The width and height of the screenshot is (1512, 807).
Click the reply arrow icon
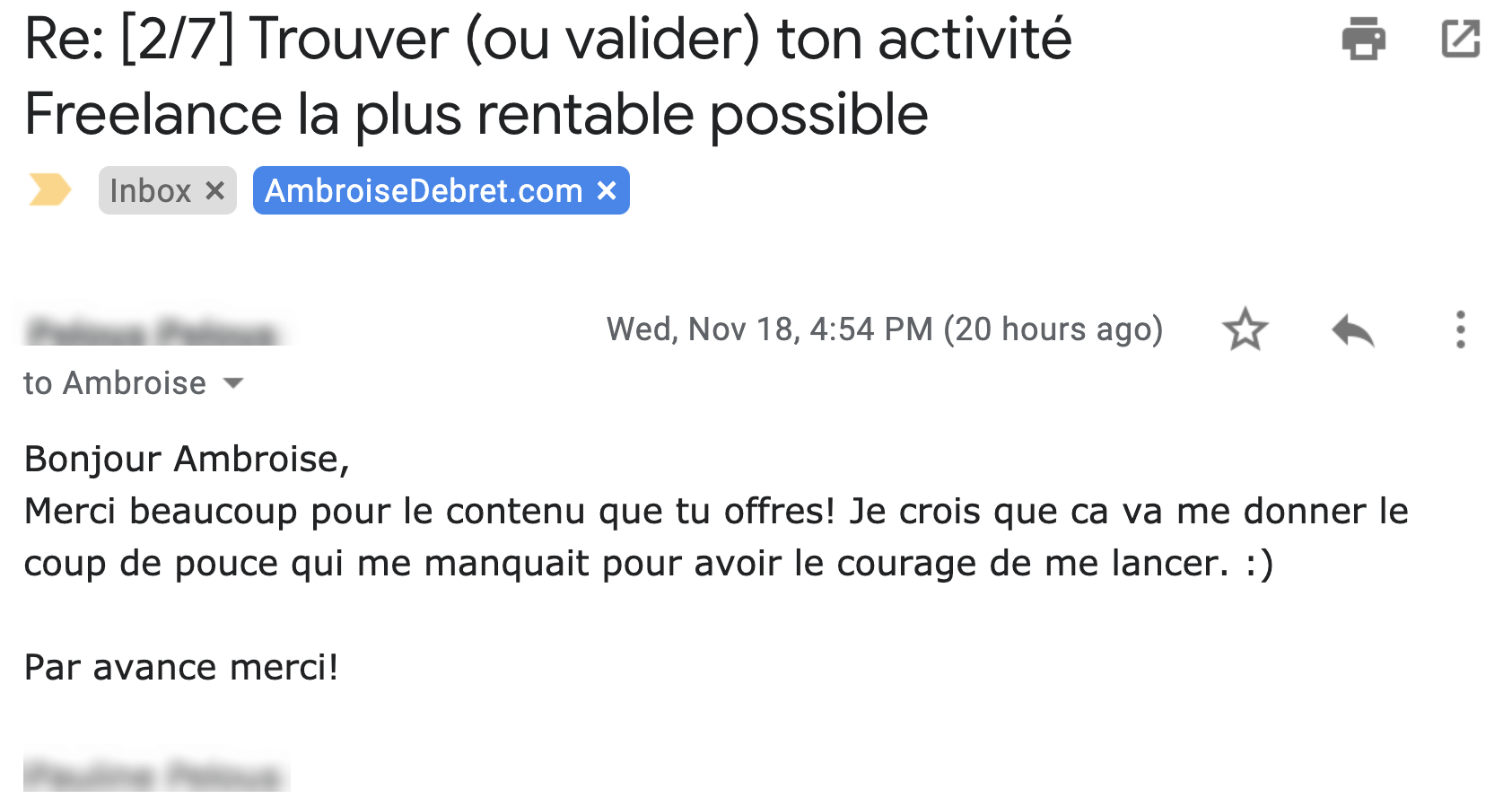1352,329
